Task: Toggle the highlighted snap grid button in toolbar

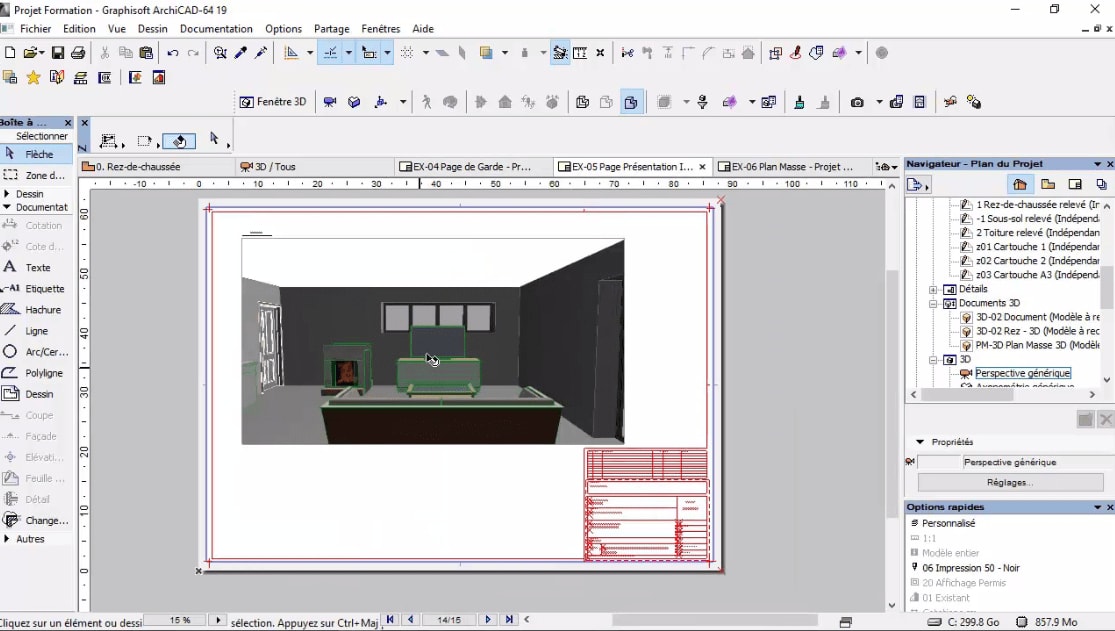Action: tap(369, 53)
